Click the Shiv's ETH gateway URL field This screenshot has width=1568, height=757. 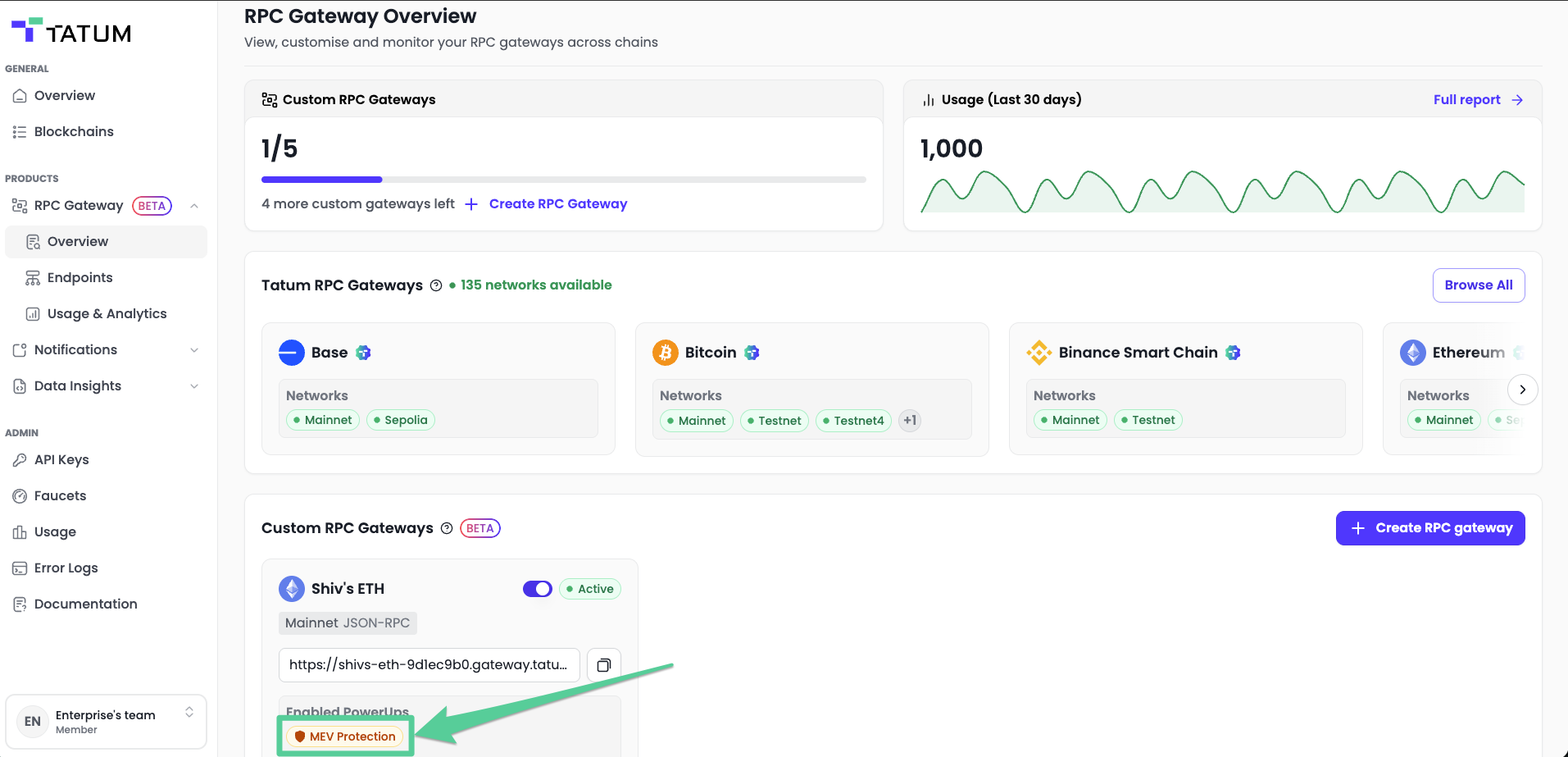pos(429,665)
